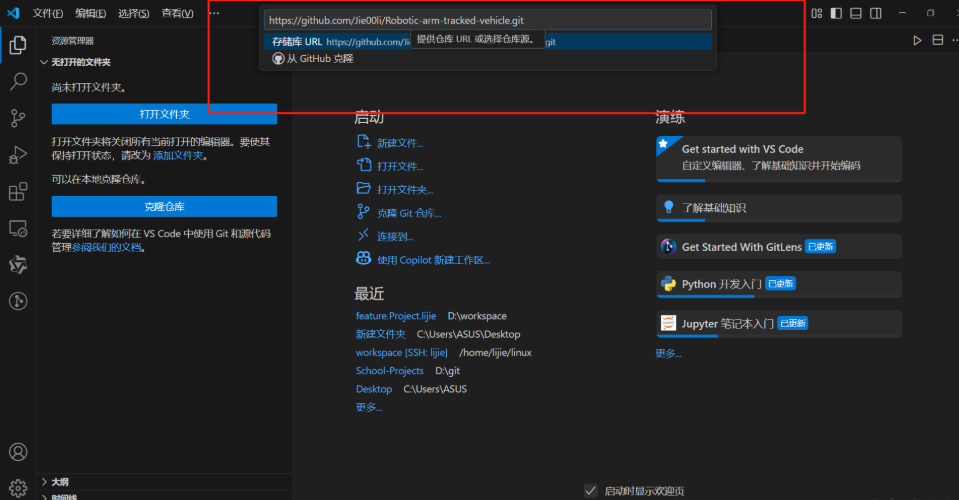Open the Accounts icon
The image size is (959, 500).
point(18,452)
